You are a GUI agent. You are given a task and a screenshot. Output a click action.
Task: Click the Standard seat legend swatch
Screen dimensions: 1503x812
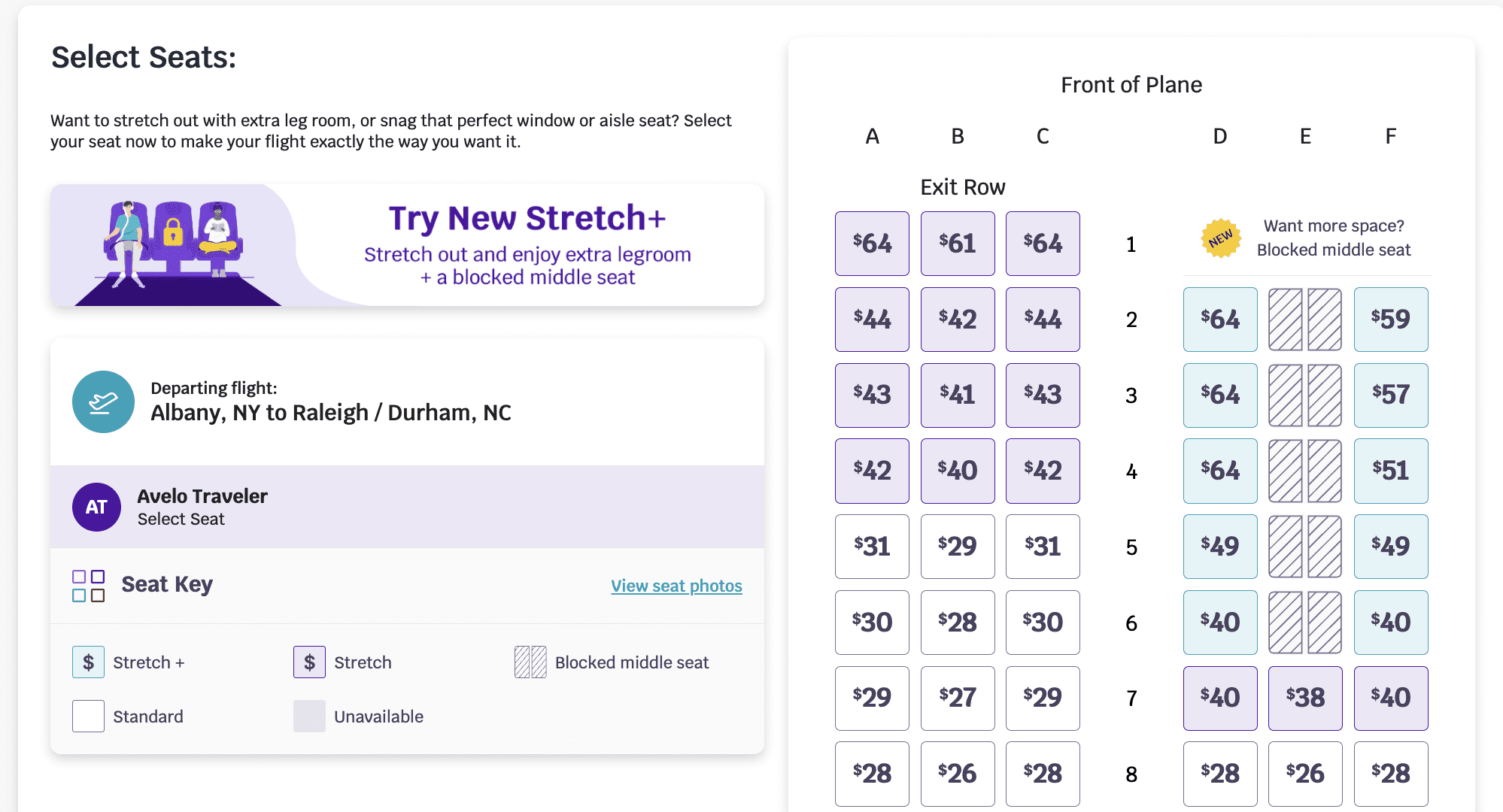88,717
